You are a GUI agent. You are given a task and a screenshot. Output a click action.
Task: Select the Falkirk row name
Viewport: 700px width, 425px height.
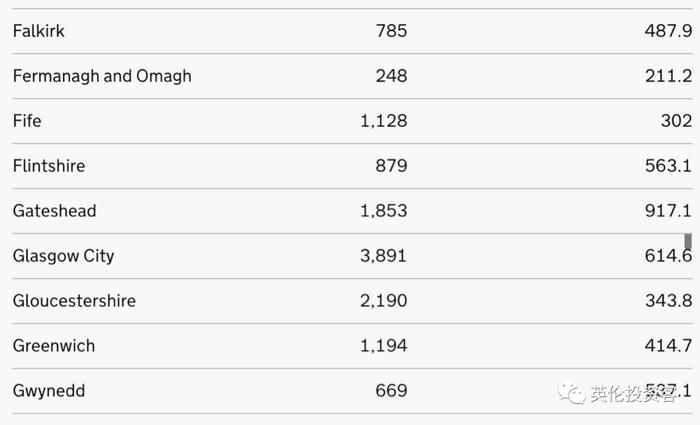(x=38, y=31)
